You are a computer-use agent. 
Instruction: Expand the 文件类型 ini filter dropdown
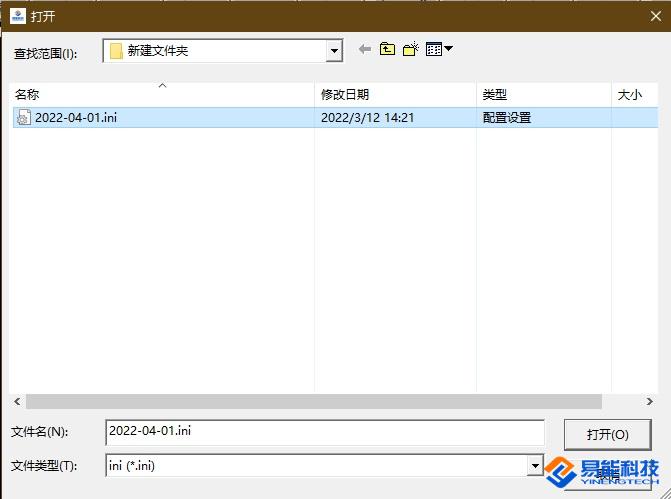535,465
